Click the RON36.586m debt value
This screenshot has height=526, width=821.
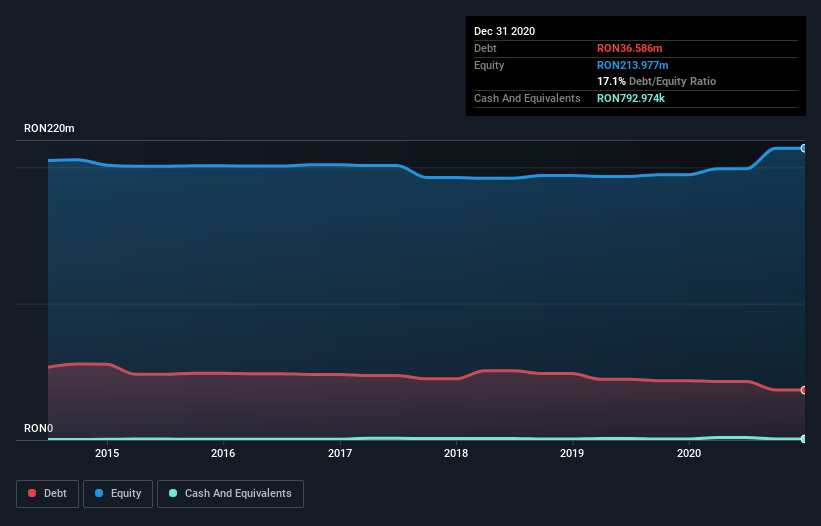630,48
